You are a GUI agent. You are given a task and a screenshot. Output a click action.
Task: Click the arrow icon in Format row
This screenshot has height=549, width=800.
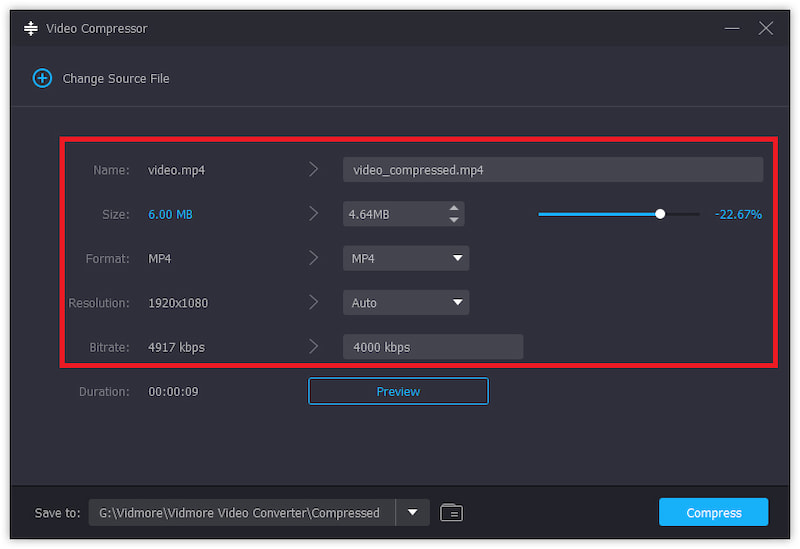(313, 258)
